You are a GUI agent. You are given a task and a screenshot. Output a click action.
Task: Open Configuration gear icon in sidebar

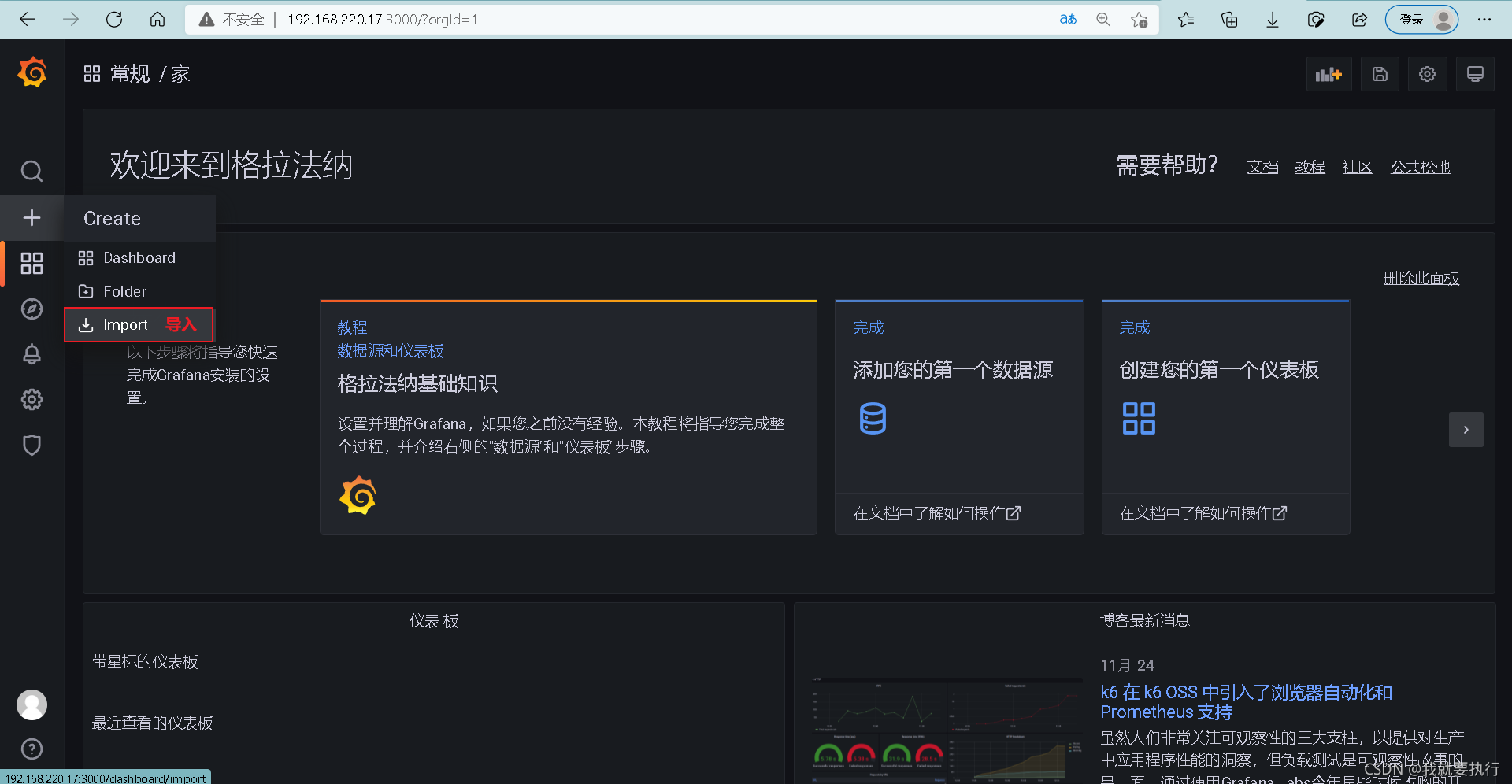pyautogui.click(x=31, y=399)
